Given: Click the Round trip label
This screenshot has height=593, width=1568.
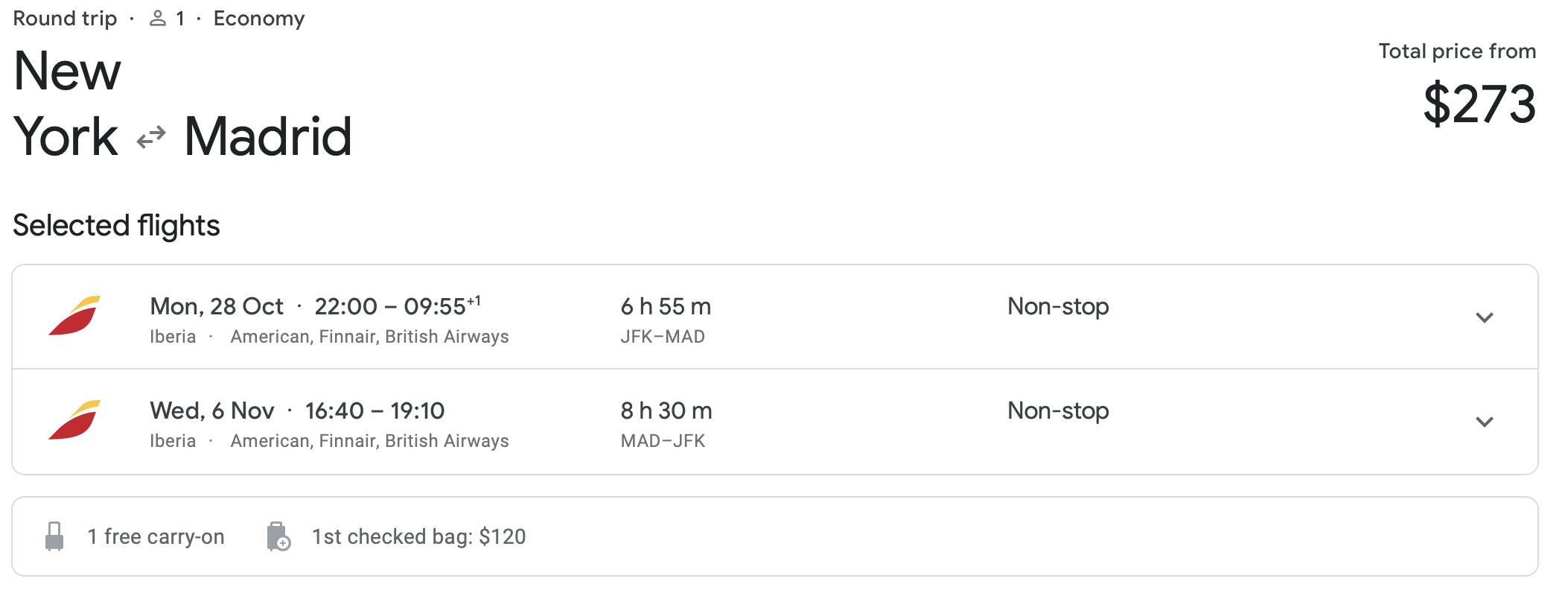Looking at the screenshot, I should (x=65, y=19).
